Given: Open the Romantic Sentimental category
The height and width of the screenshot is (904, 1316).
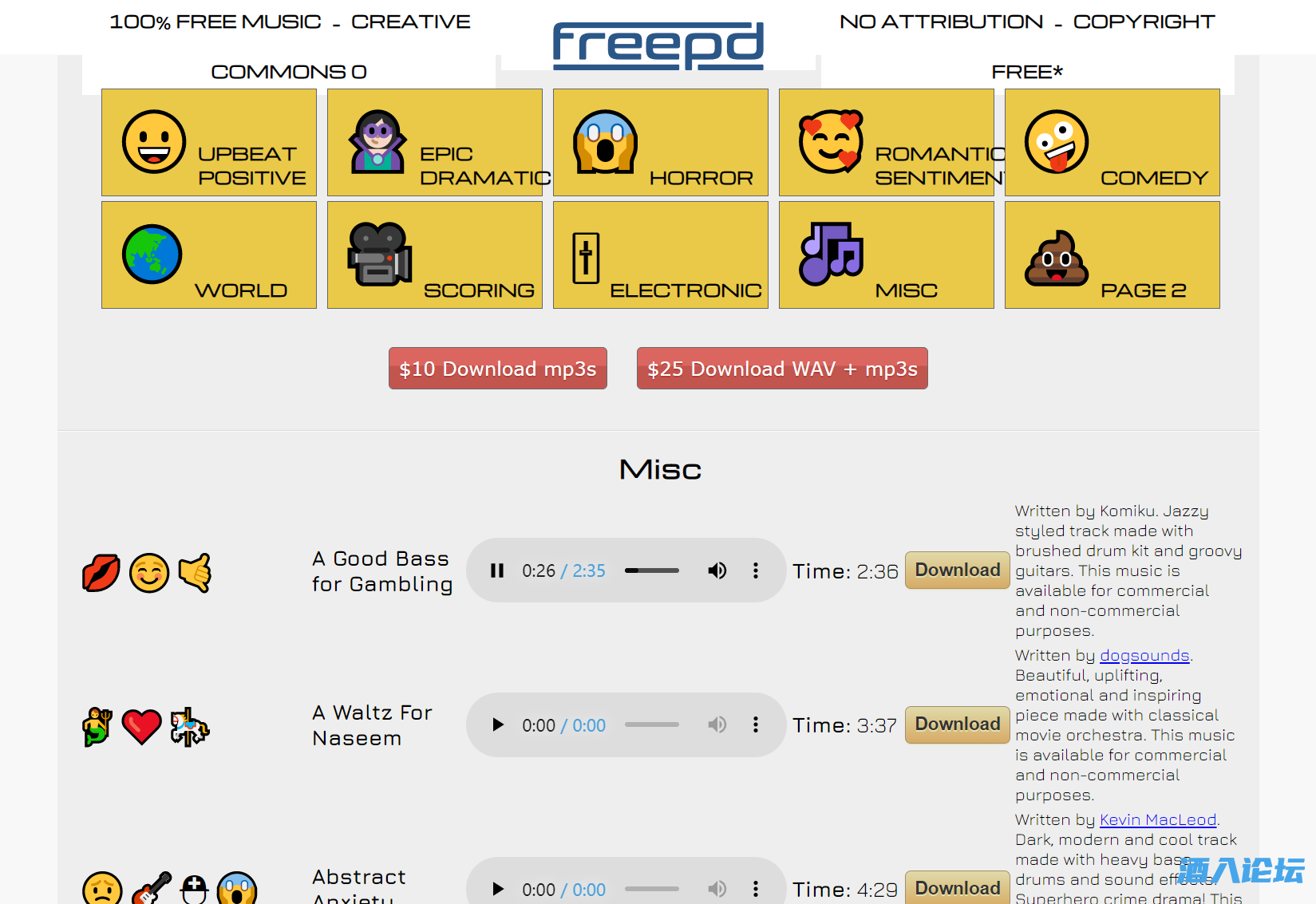Looking at the screenshot, I should [x=887, y=143].
